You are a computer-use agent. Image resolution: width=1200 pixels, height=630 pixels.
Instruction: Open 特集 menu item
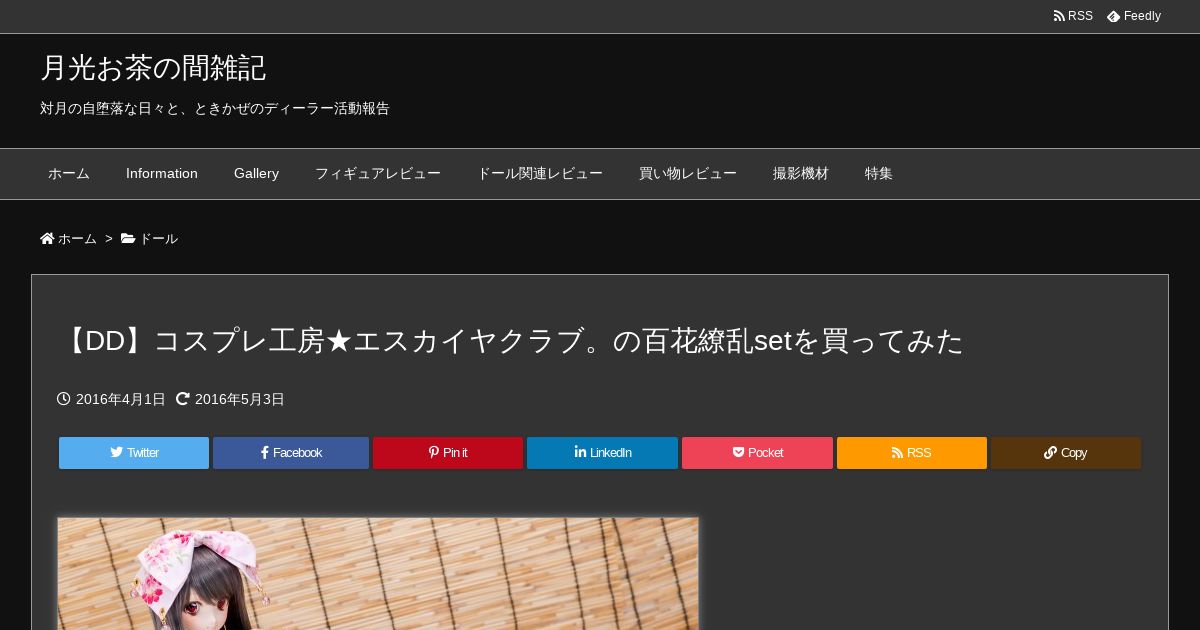click(879, 174)
